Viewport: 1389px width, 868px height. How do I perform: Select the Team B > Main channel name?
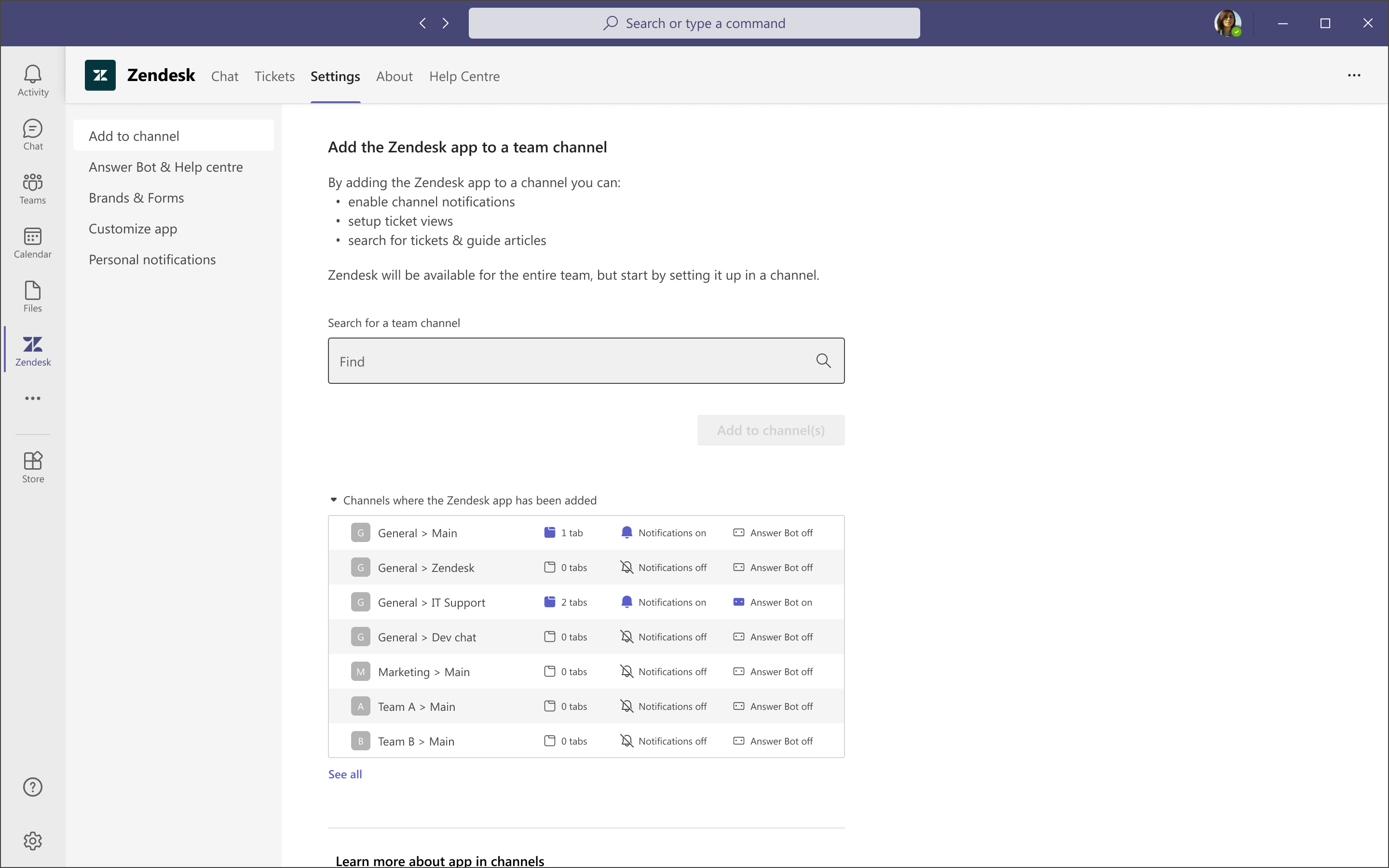point(416,741)
